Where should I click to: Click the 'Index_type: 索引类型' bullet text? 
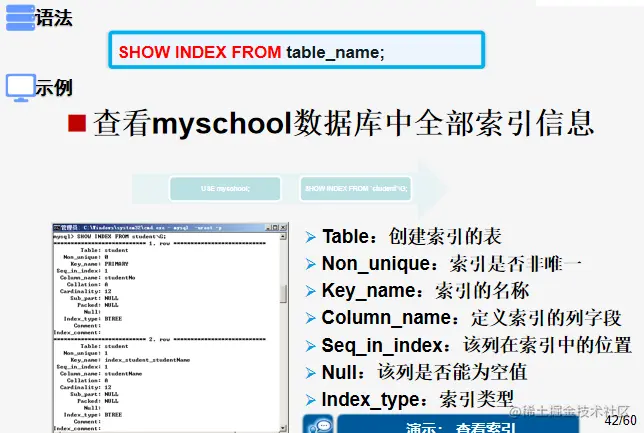[418, 399]
